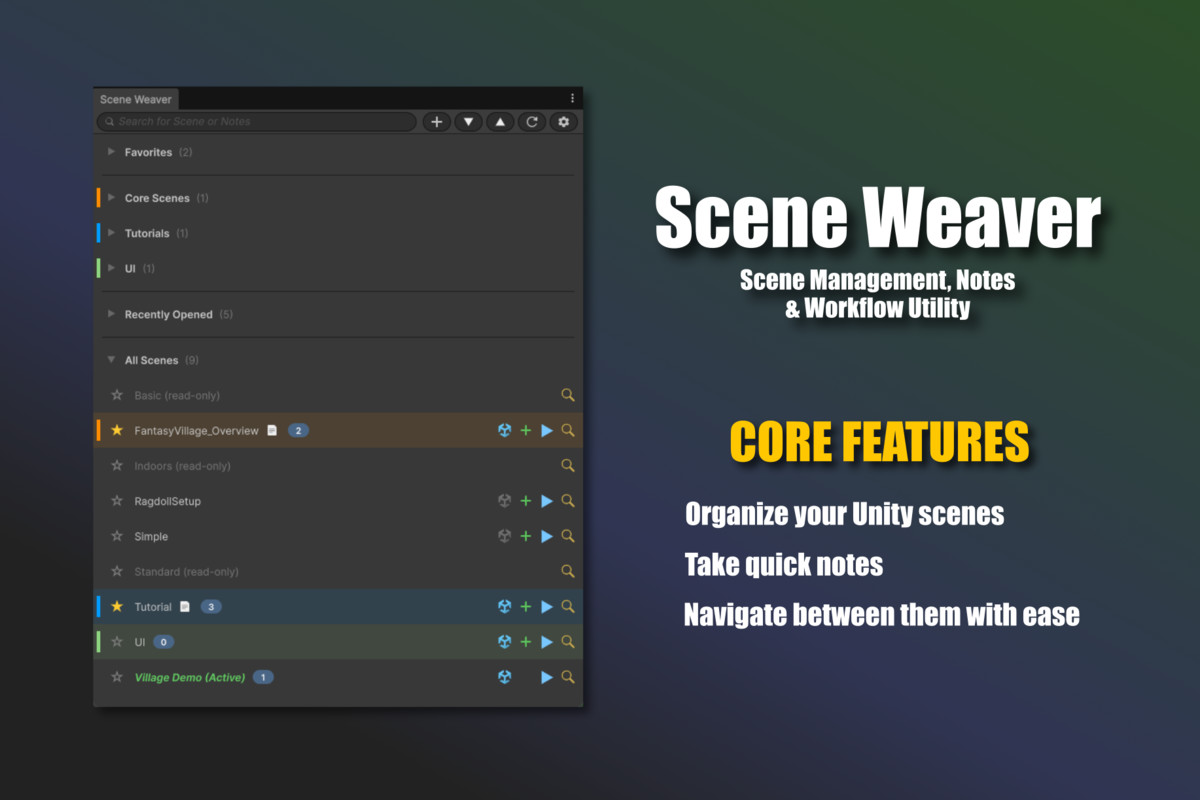Click play arrow on Tutorial scene row

[547, 607]
